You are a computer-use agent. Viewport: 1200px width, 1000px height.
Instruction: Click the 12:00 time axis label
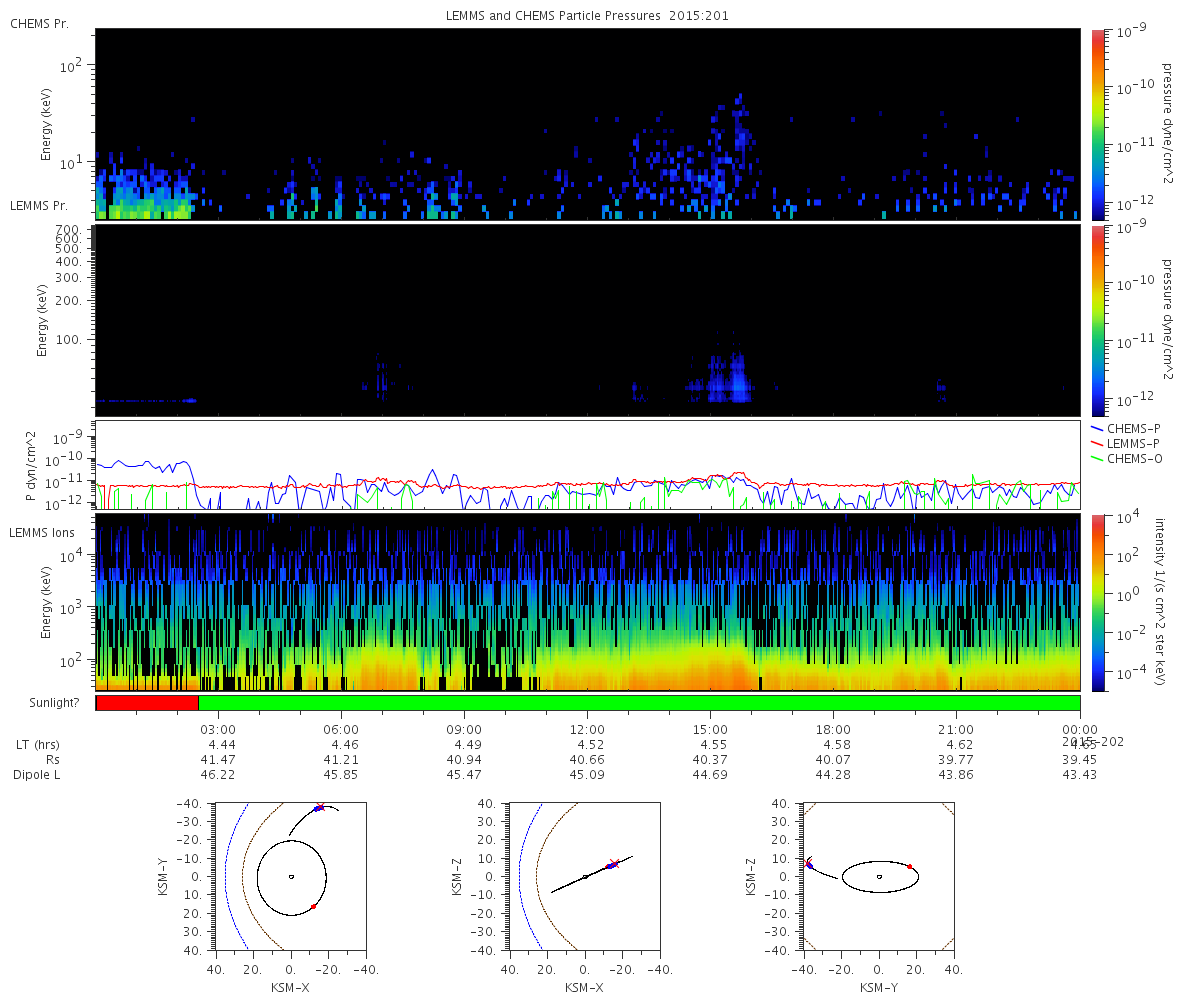coord(587,729)
